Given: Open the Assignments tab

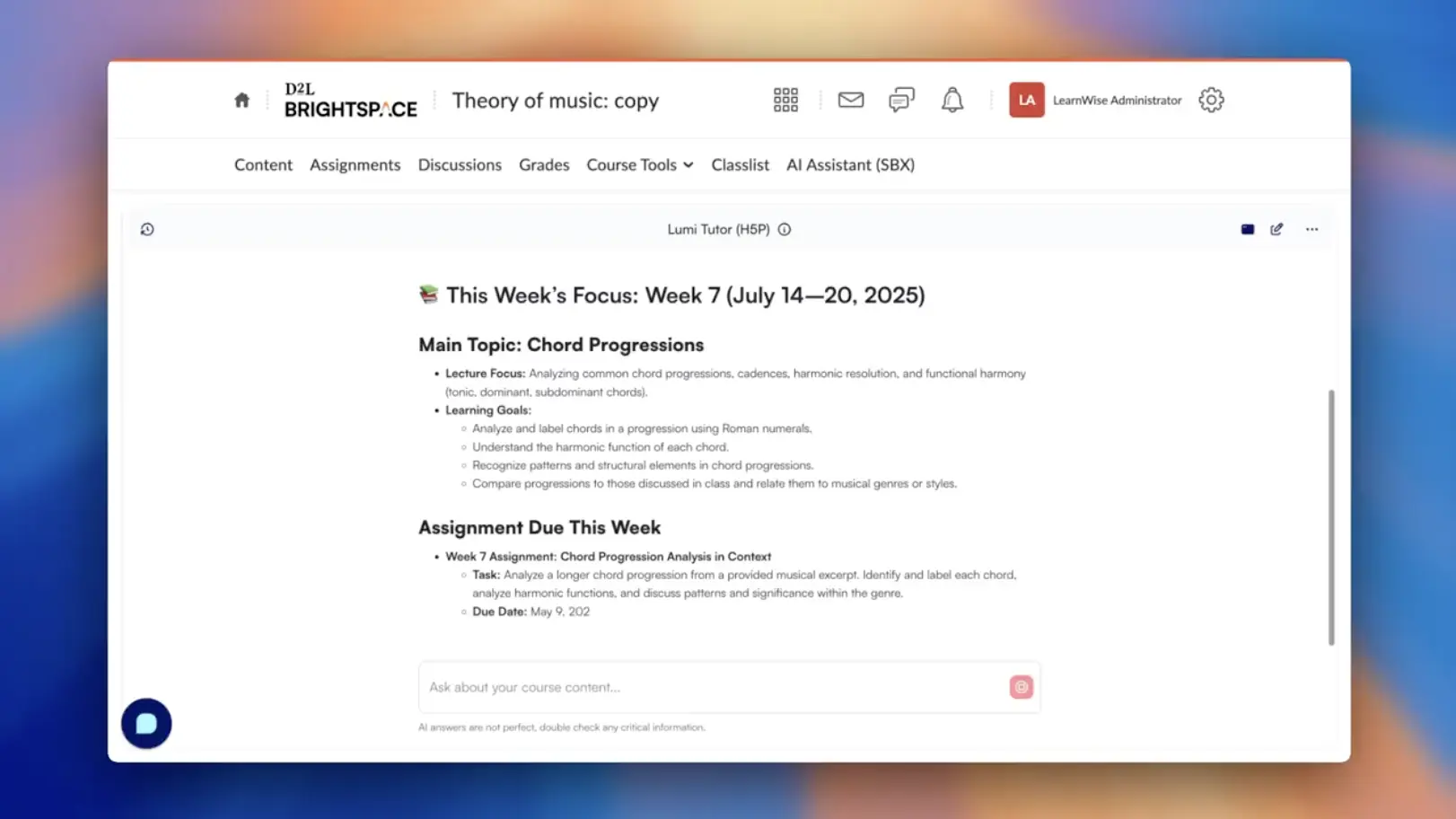Looking at the screenshot, I should pos(355,164).
